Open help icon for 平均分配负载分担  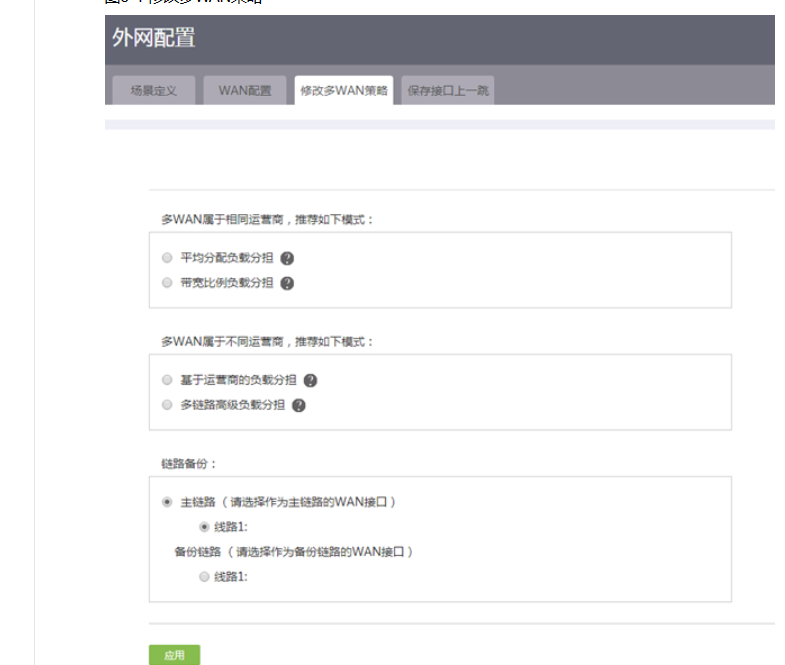pyautogui.click(x=287, y=258)
